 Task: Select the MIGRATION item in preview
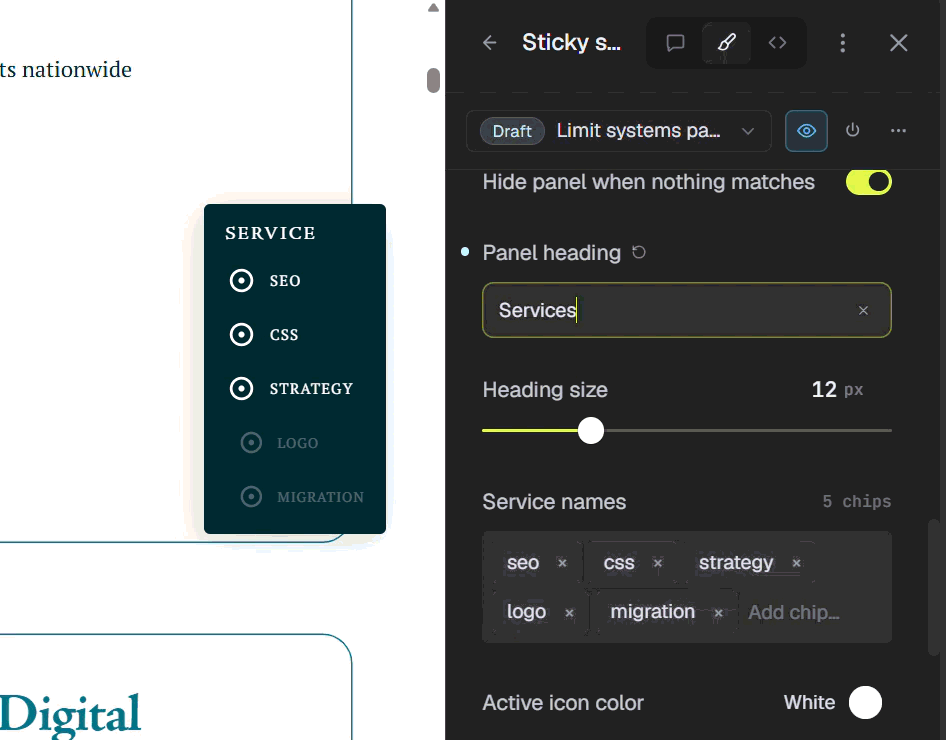click(302, 497)
